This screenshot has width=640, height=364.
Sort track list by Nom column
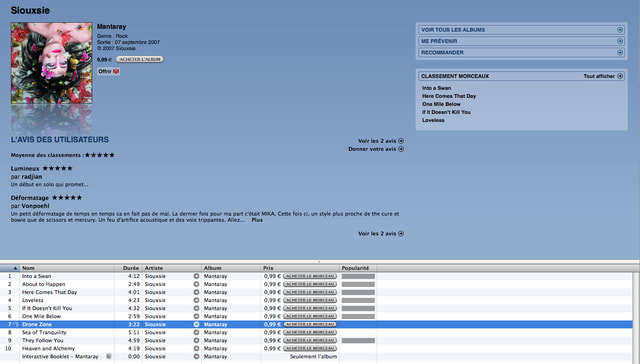click(67, 268)
